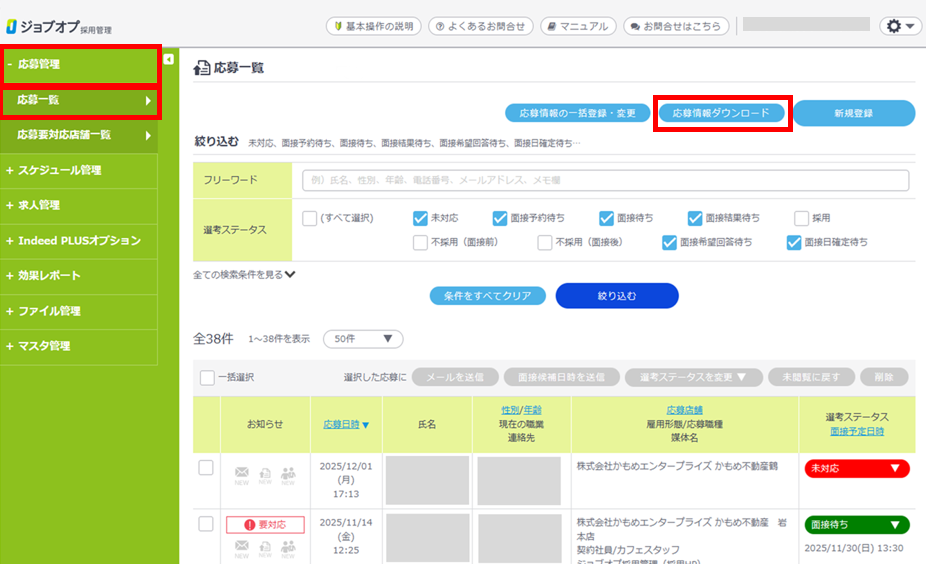Open 応募要対応店舗一覧 menu item

click(x=78, y=134)
